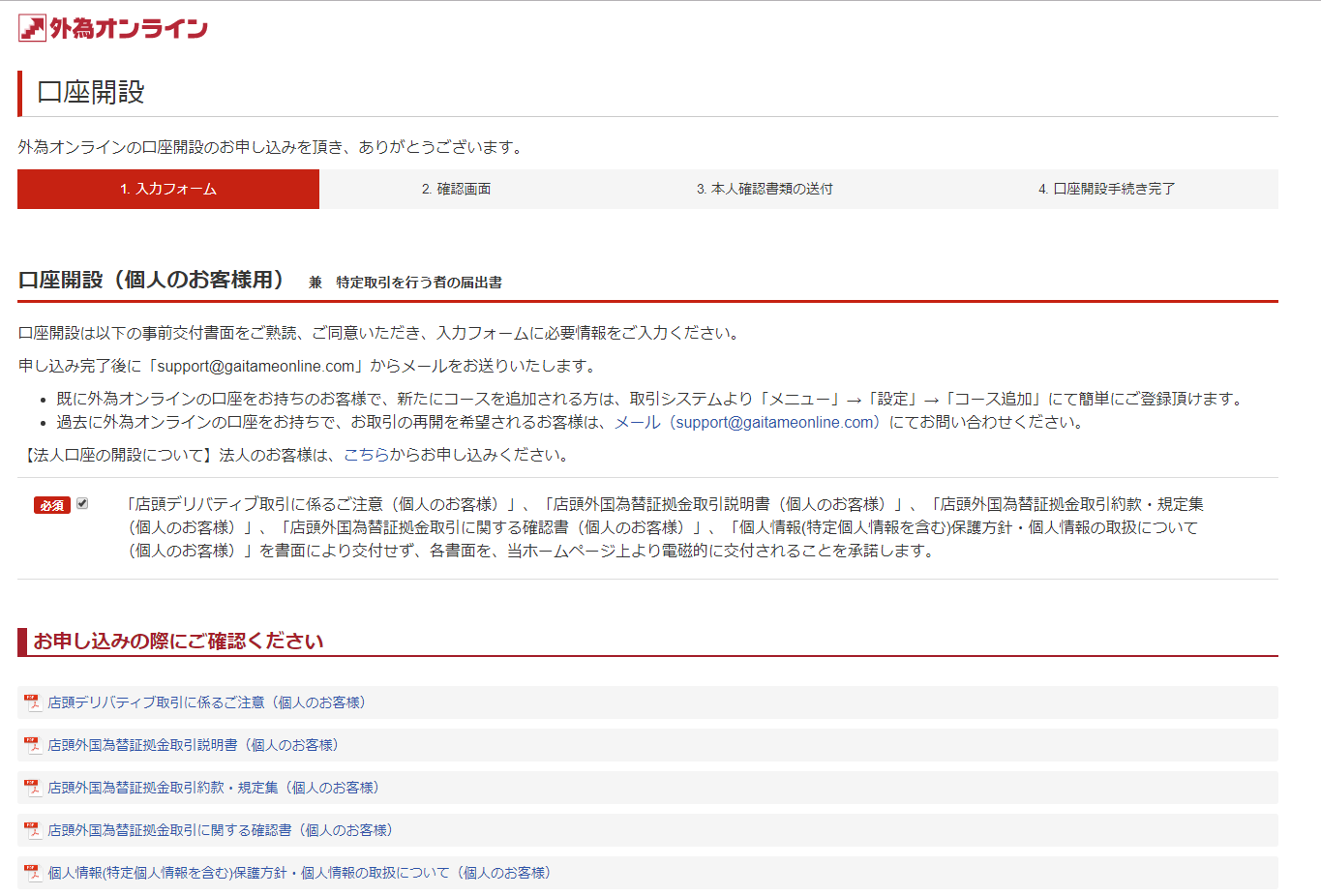The height and width of the screenshot is (896, 1321).
Task: Click the PDF icon beside 個人情報保護方針
Action: (32, 873)
